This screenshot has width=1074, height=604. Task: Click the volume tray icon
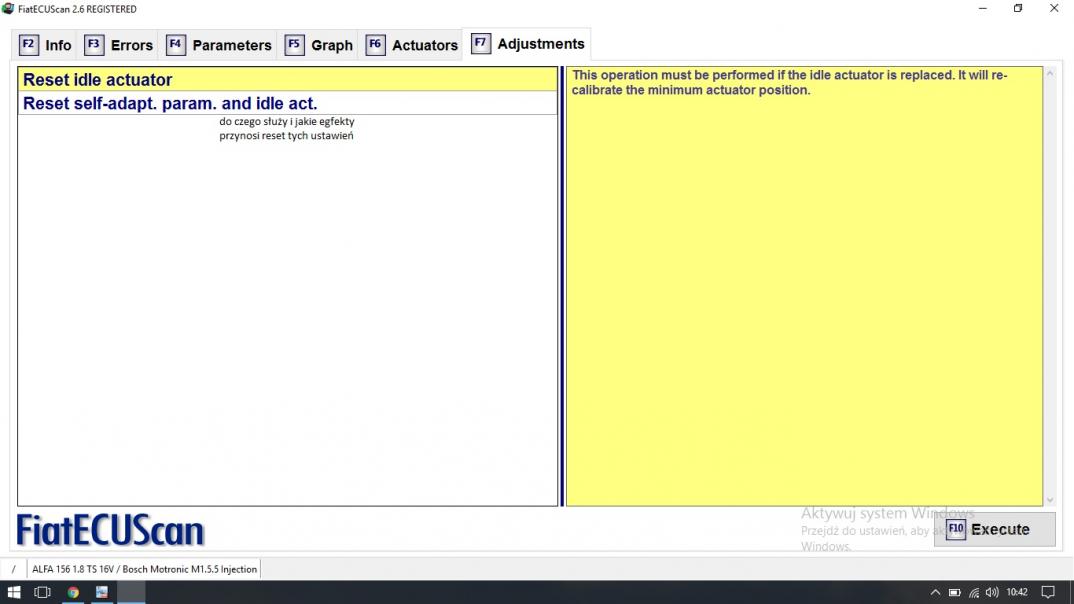click(992, 592)
